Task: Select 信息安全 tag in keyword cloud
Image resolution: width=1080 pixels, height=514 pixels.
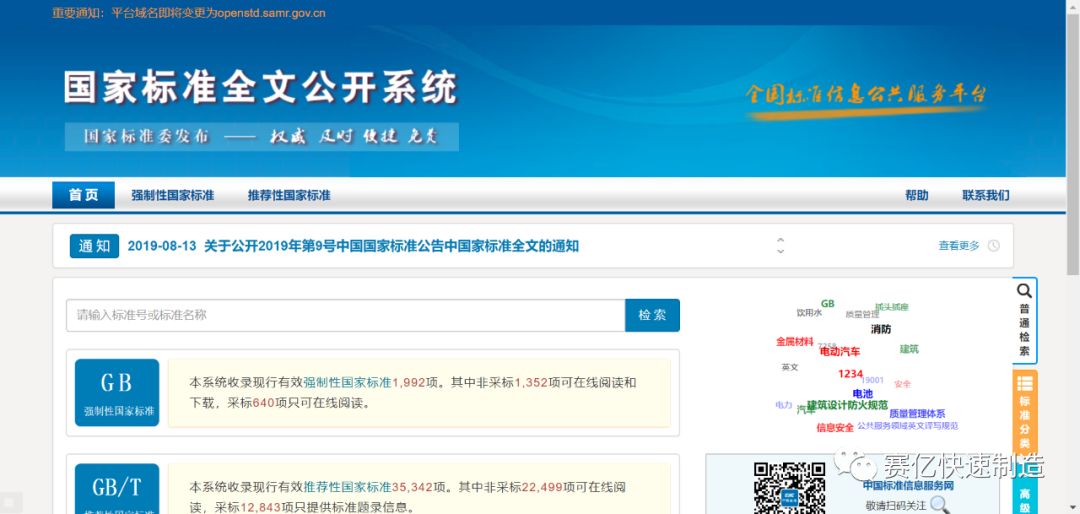Action: pos(835,427)
